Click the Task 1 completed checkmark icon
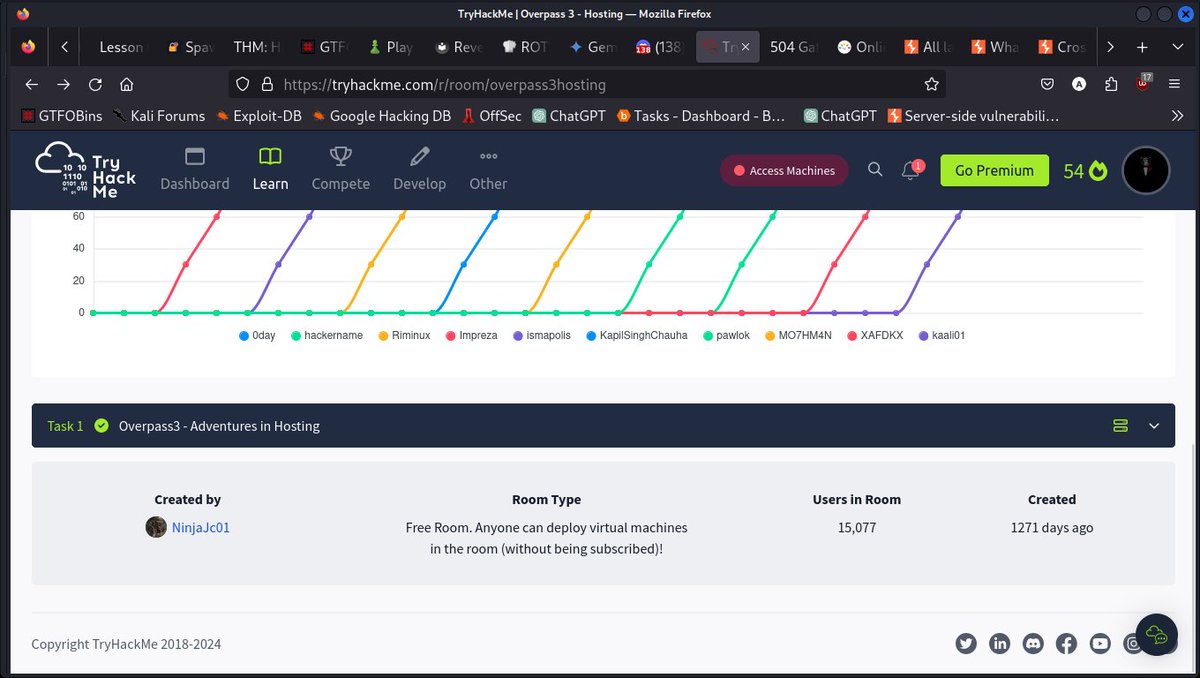This screenshot has height=678, width=1200. (101, 425)
